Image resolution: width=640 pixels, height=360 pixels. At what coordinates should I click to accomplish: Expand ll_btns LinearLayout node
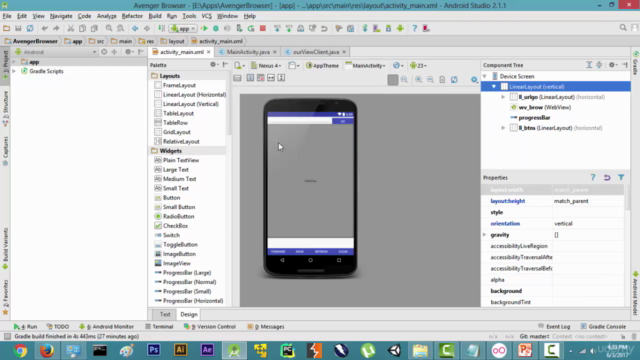503,128
